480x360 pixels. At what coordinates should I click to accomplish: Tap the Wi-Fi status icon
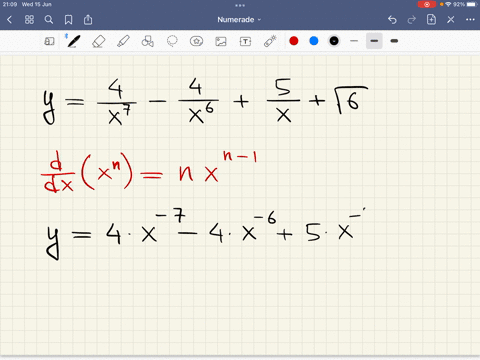pyautogui.click(x=448, y=4)
